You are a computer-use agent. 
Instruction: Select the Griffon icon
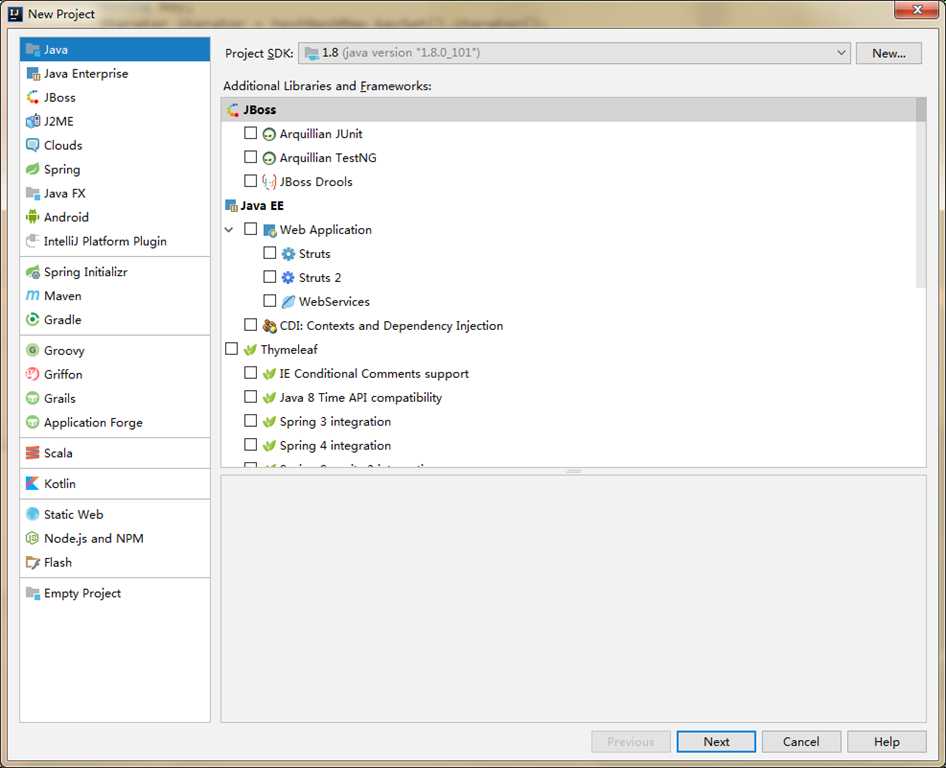tap(33, 375)
